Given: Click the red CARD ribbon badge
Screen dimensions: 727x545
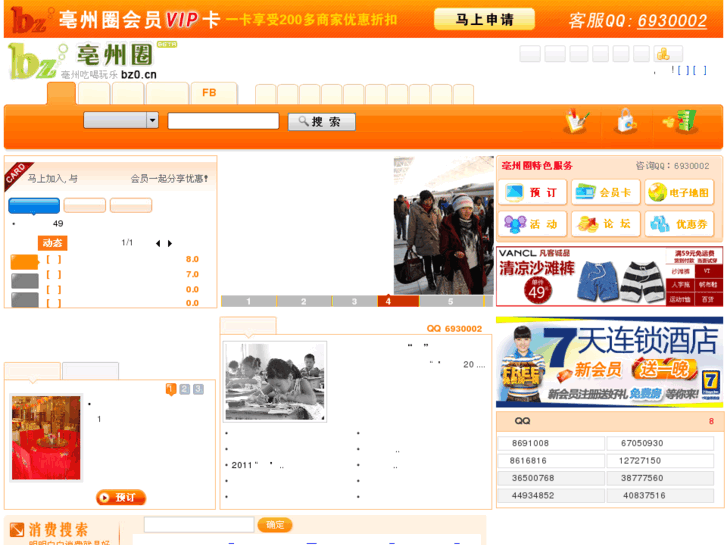Looking at the screenshot, I should tap(17, 175).
